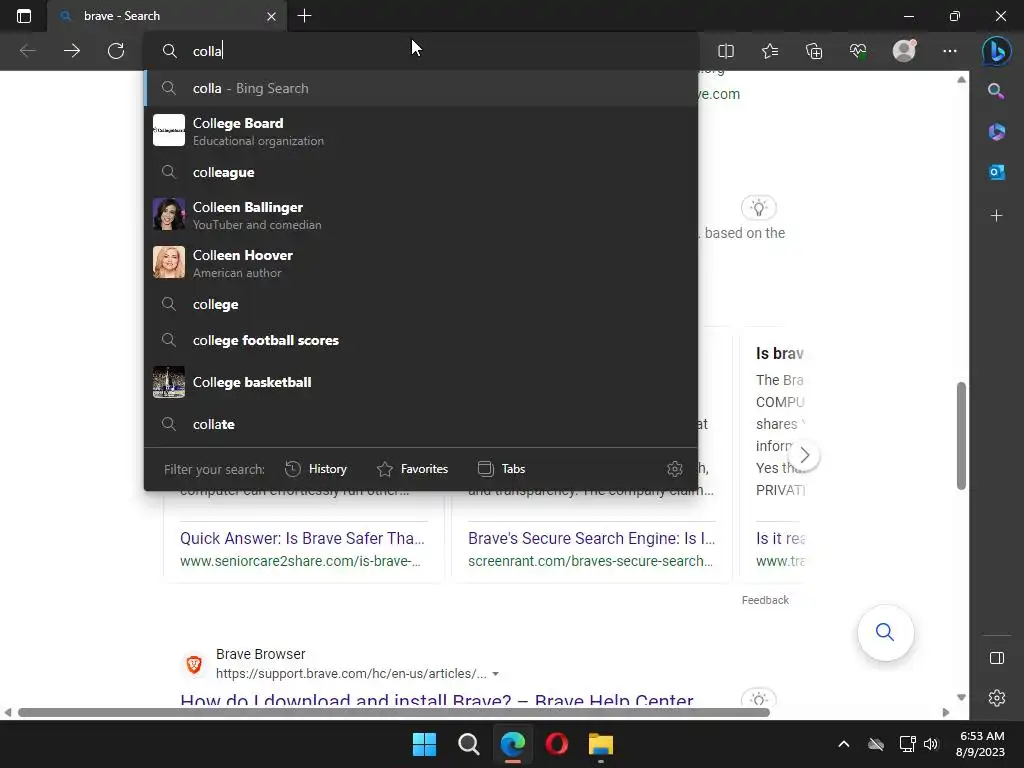This screenshot has width=1024, height=768.
Task: Pick the Colleen Hoover suggestion
Action: (x=421, y=263)
